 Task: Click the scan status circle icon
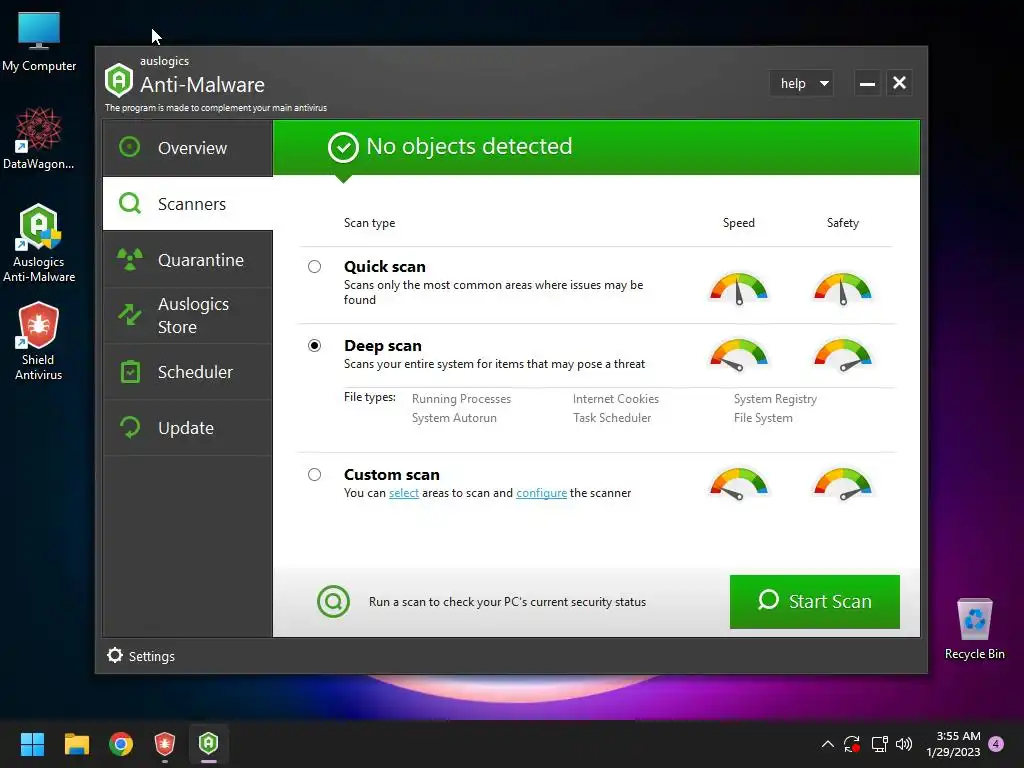(334, 601)
